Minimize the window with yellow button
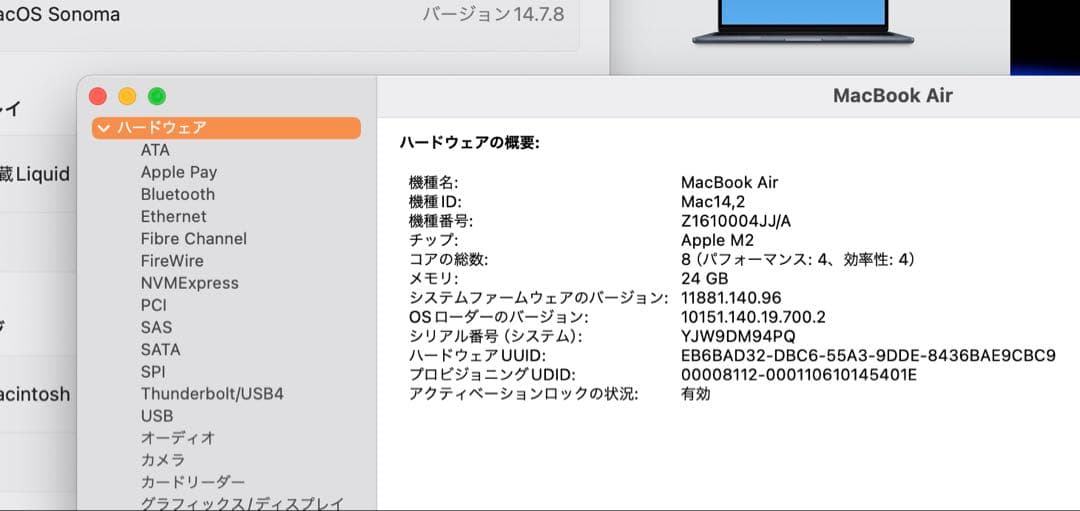 (127, 96)
